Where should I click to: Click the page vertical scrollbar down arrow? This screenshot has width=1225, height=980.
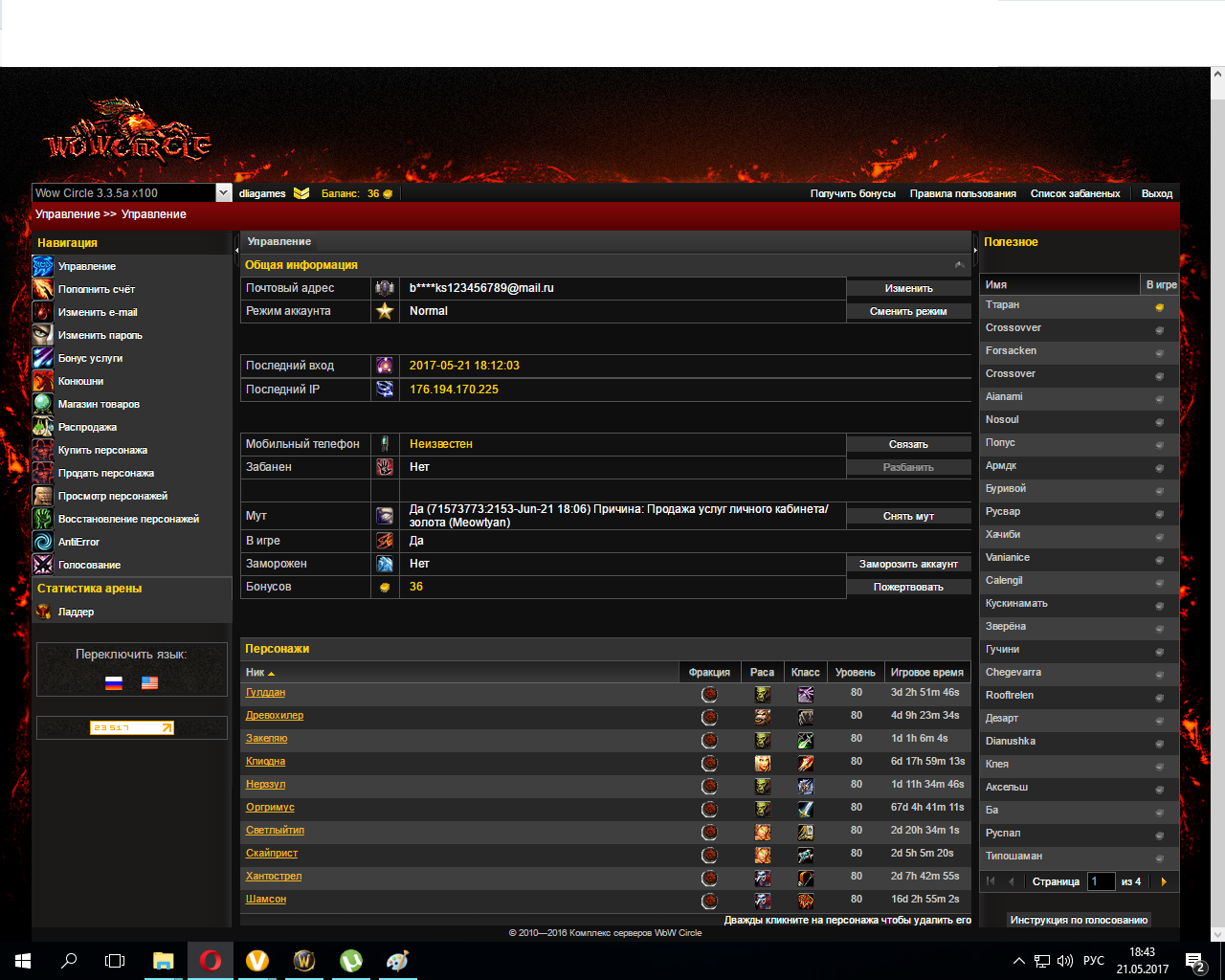click(x=1217, y=934)
